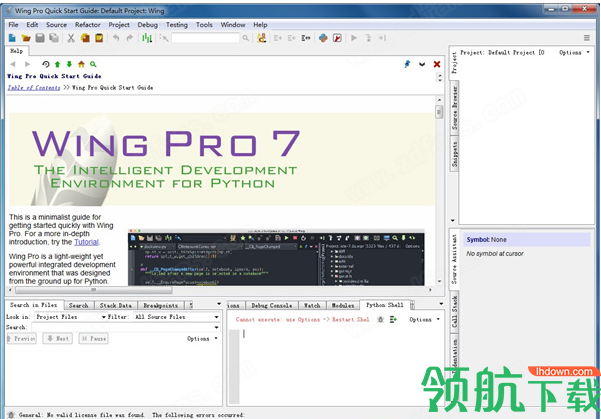
Task: Go forward in help history
Action: click(x=27, y=64)
